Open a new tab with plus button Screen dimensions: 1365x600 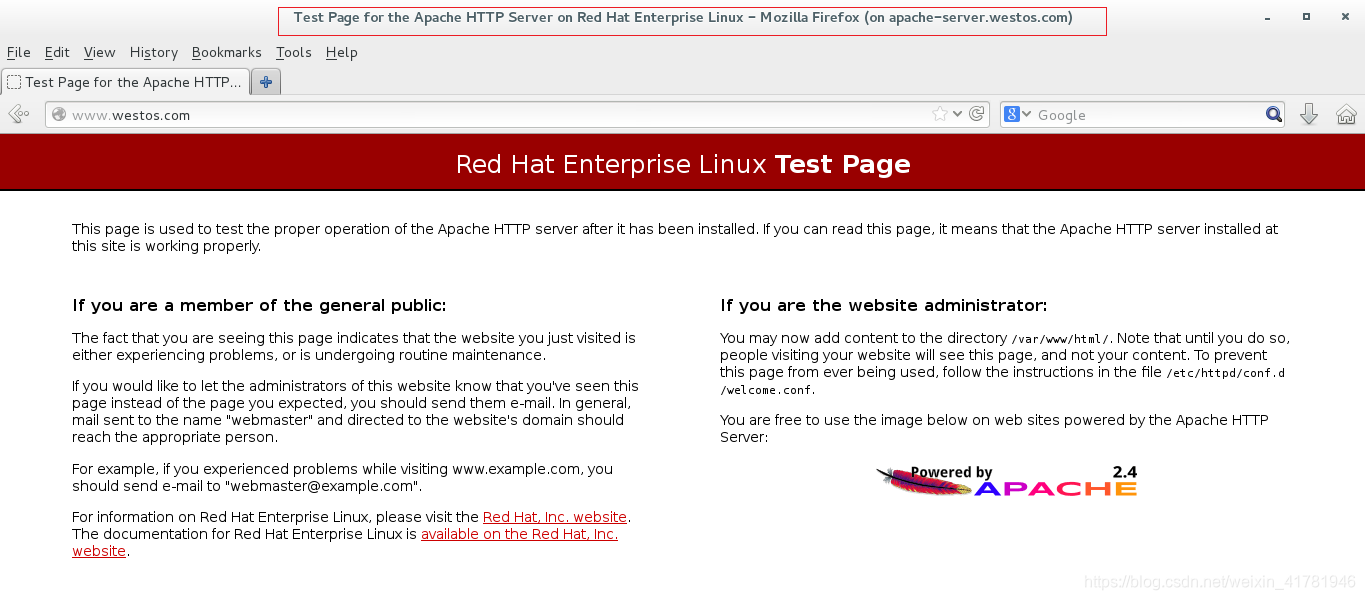[x=266, y=82]
